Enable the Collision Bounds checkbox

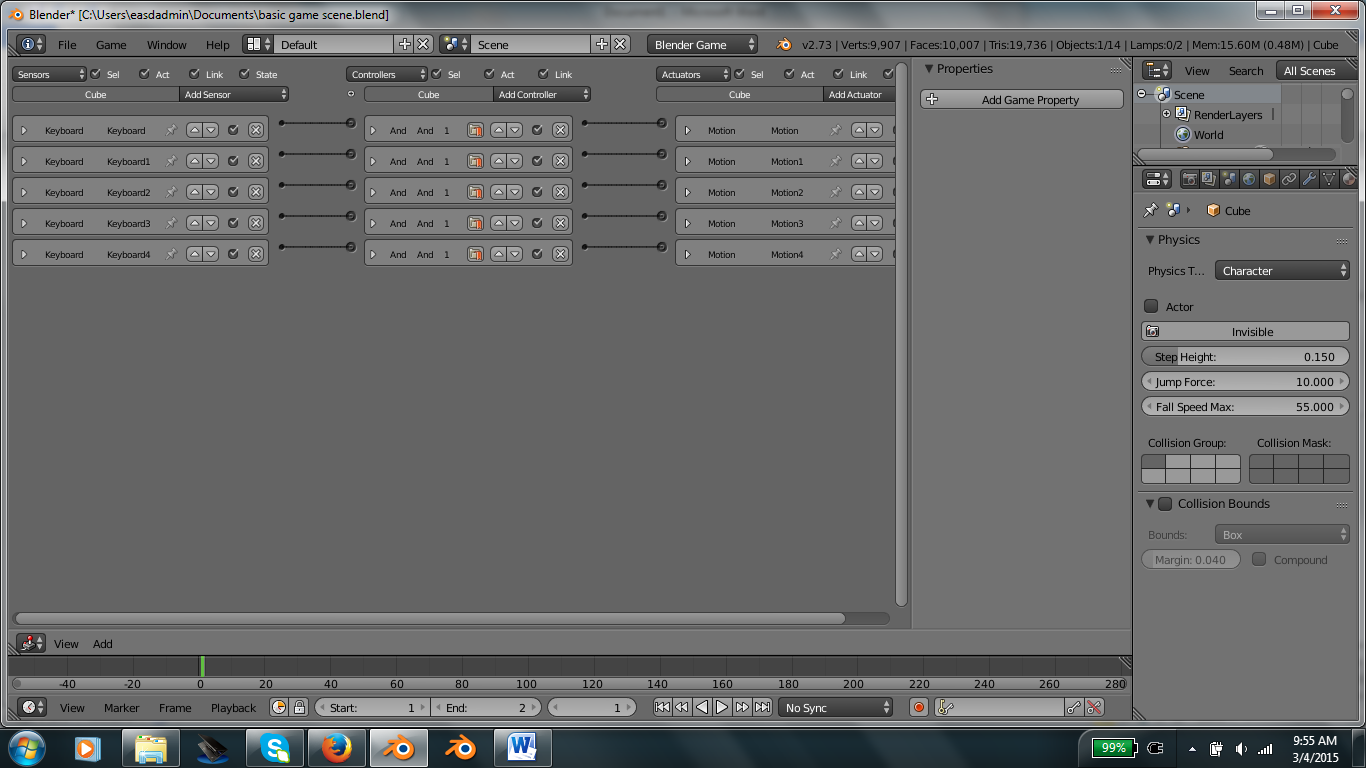pyautogui.click(x=1165, y=504)
